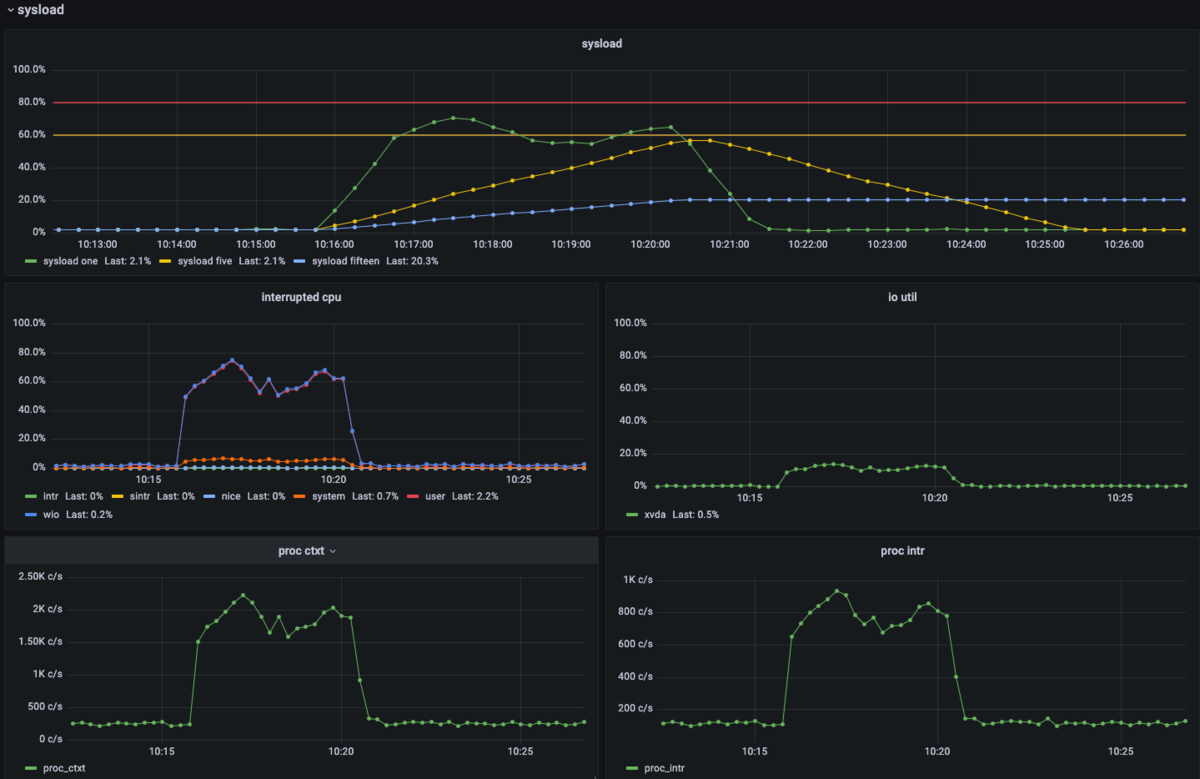Click the proc_ctxt legend color marker
The height and width of the screenshot is (779, 1200).
click(x=32, y=768)
